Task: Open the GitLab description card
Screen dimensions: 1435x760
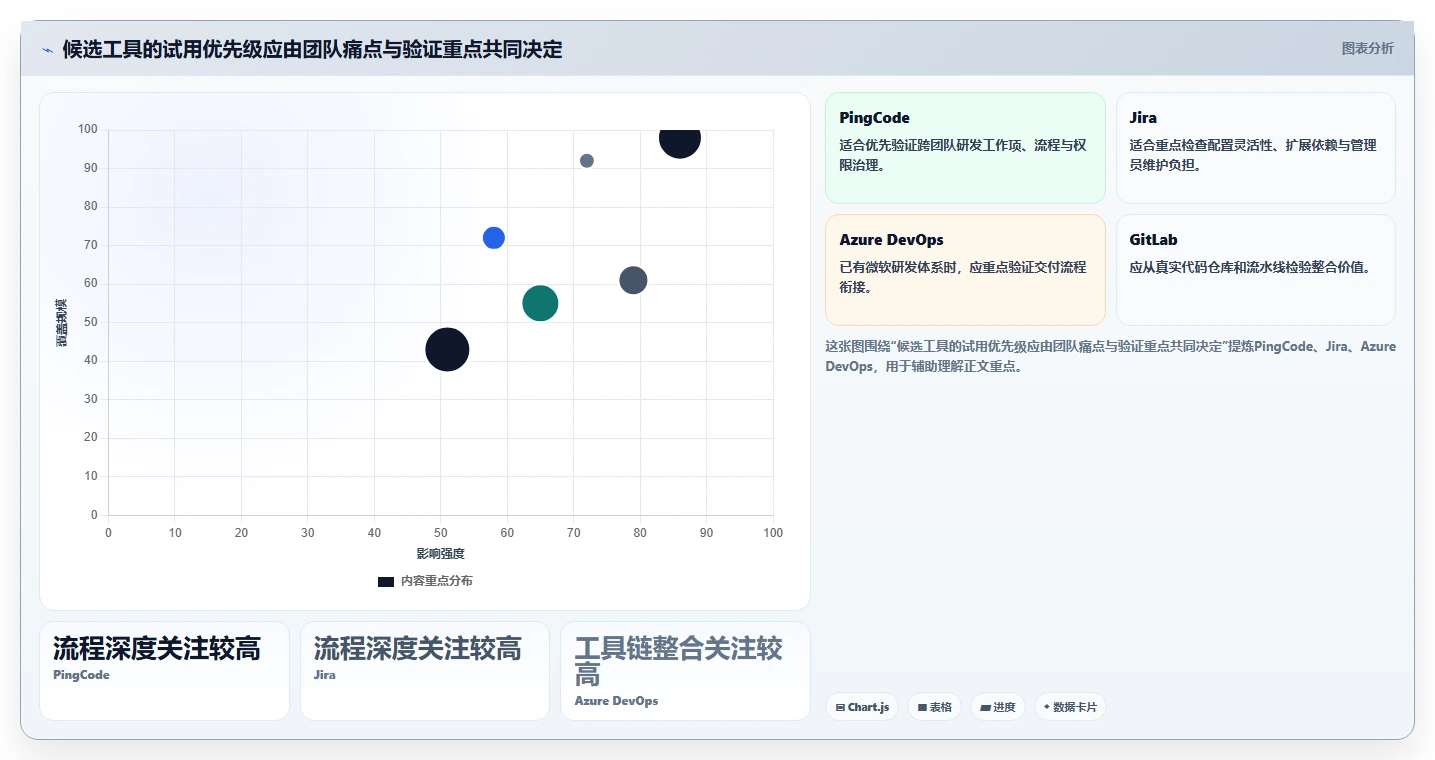Action: coord(1255,270)
